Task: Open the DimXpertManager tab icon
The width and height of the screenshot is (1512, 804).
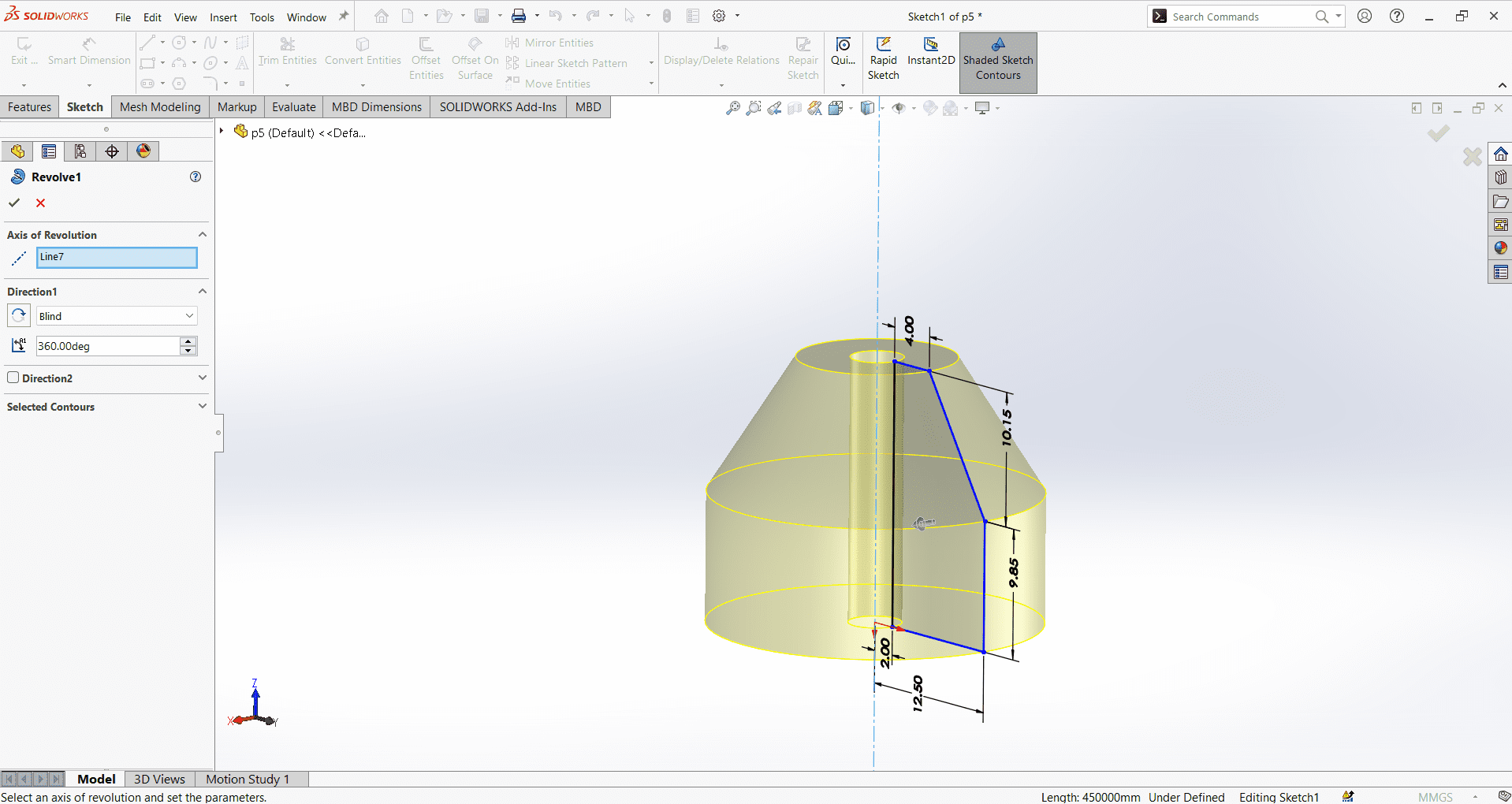Action: point(112,151)
